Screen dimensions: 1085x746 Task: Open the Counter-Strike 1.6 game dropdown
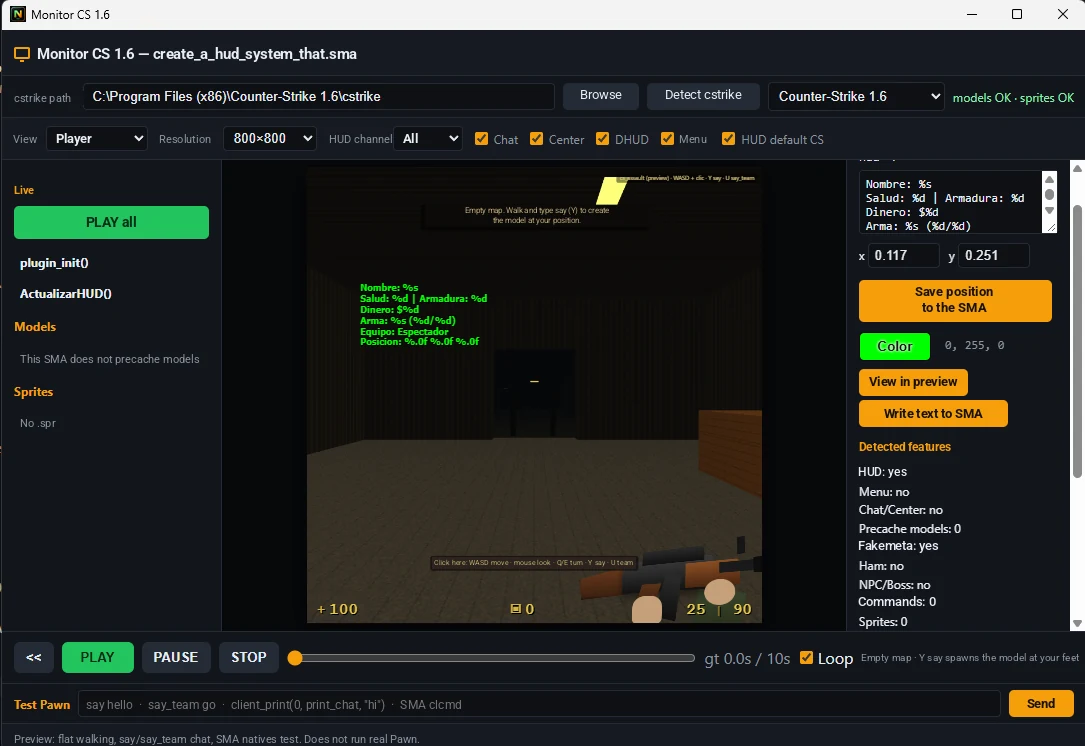pos(856,96)
